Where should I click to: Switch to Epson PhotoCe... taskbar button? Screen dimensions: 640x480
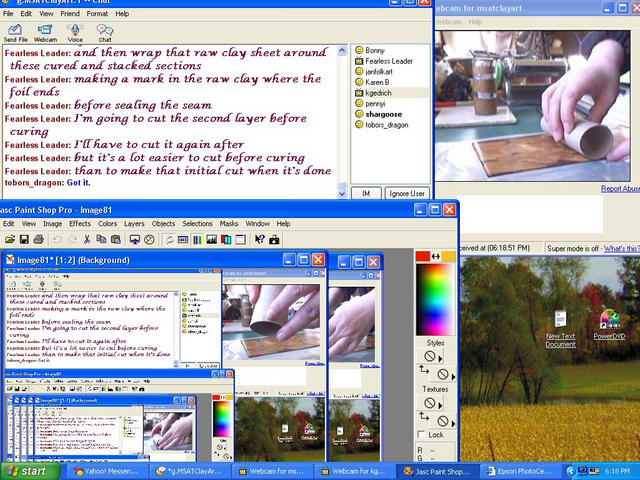click(x=520, y=471)
